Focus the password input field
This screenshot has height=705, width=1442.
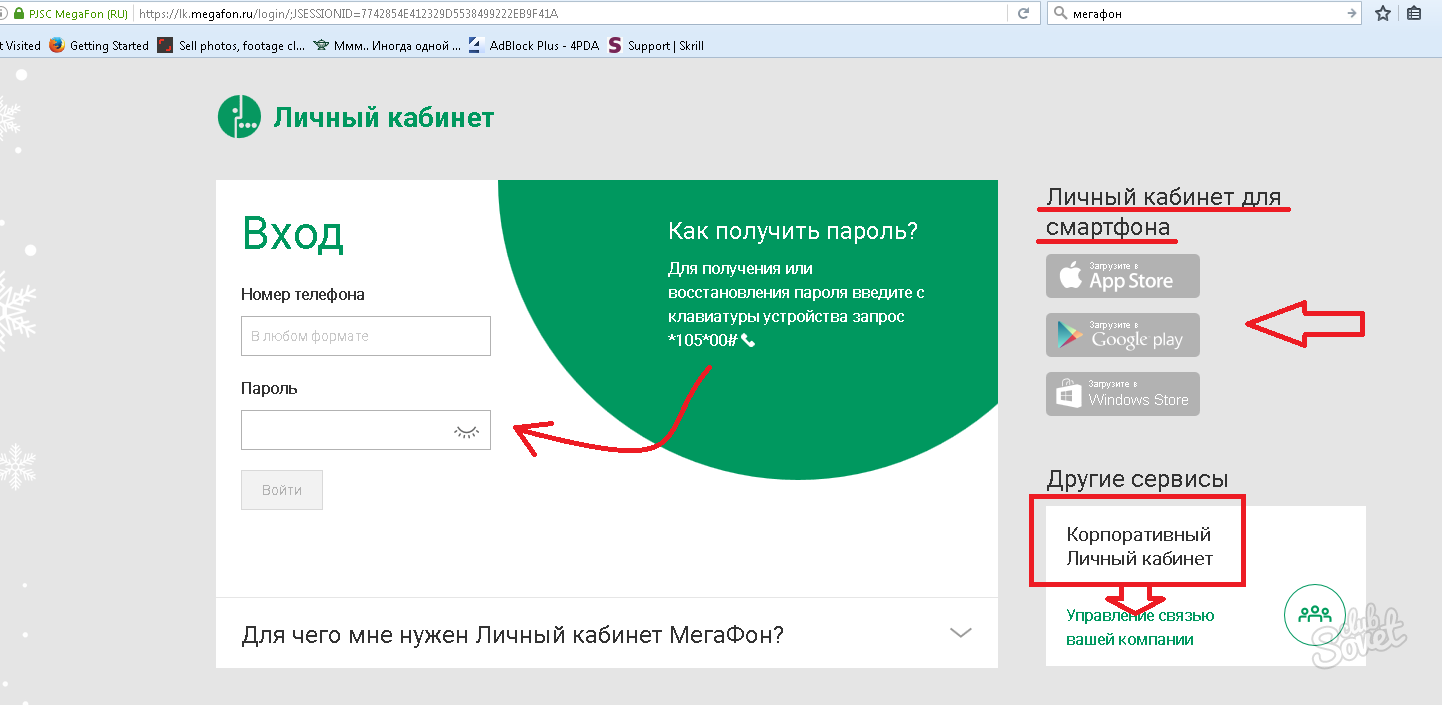366,430
